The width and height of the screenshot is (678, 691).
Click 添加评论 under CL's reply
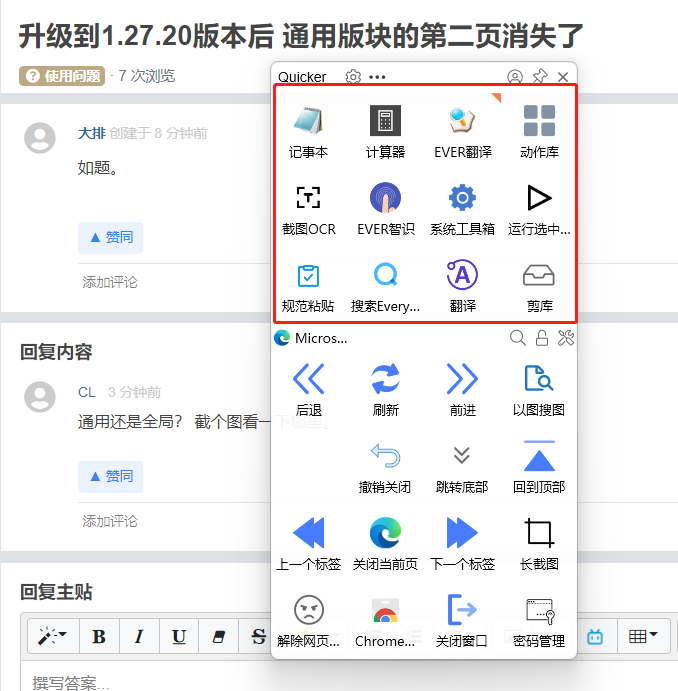click(110, 521)
